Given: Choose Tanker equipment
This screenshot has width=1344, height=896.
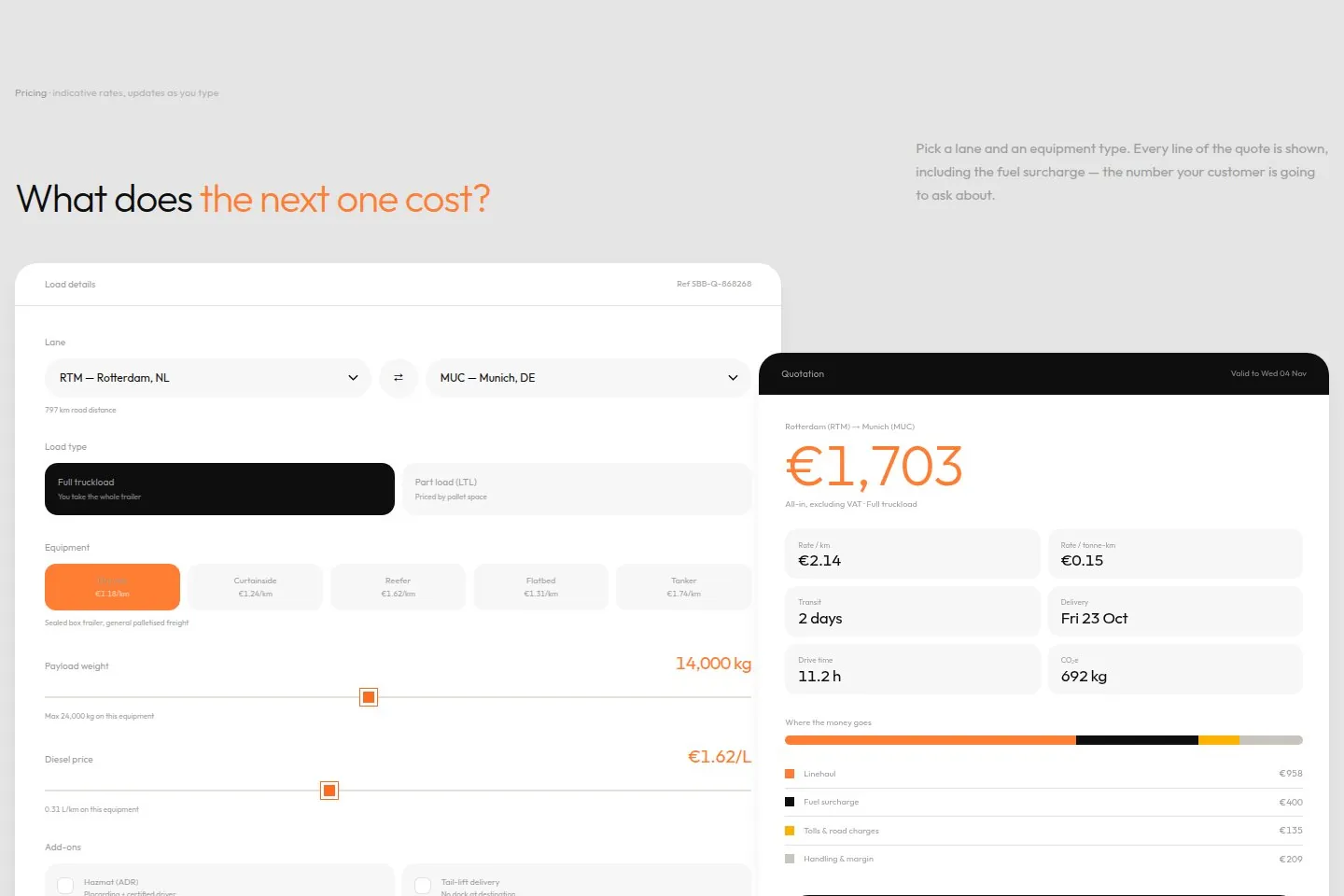Looking at the screenshot, I should click(684, 587).
